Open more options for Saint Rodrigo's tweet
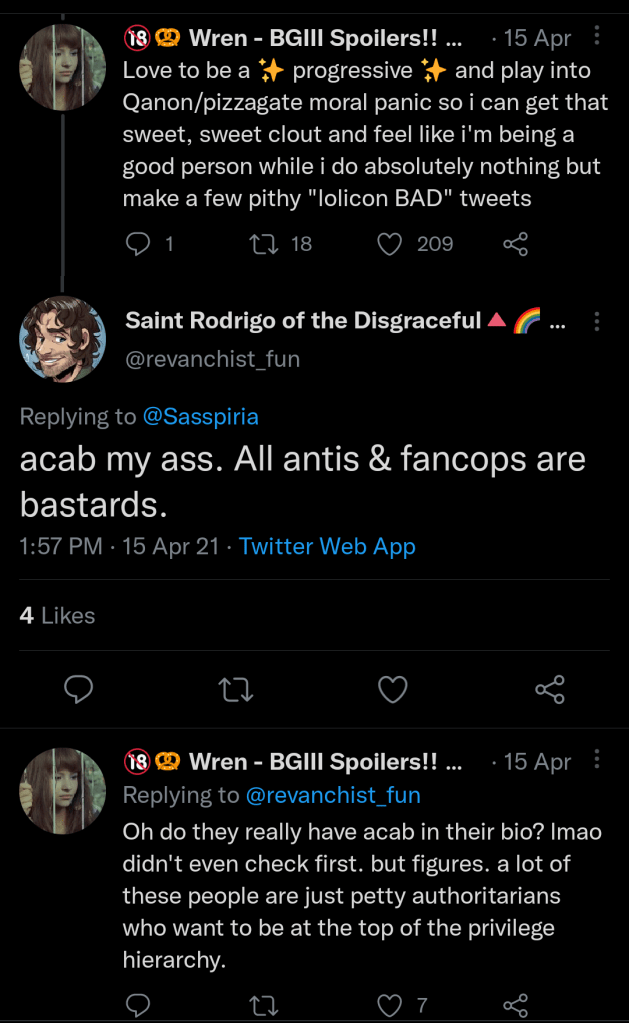The image size is (629, 1023). [597, 322]
